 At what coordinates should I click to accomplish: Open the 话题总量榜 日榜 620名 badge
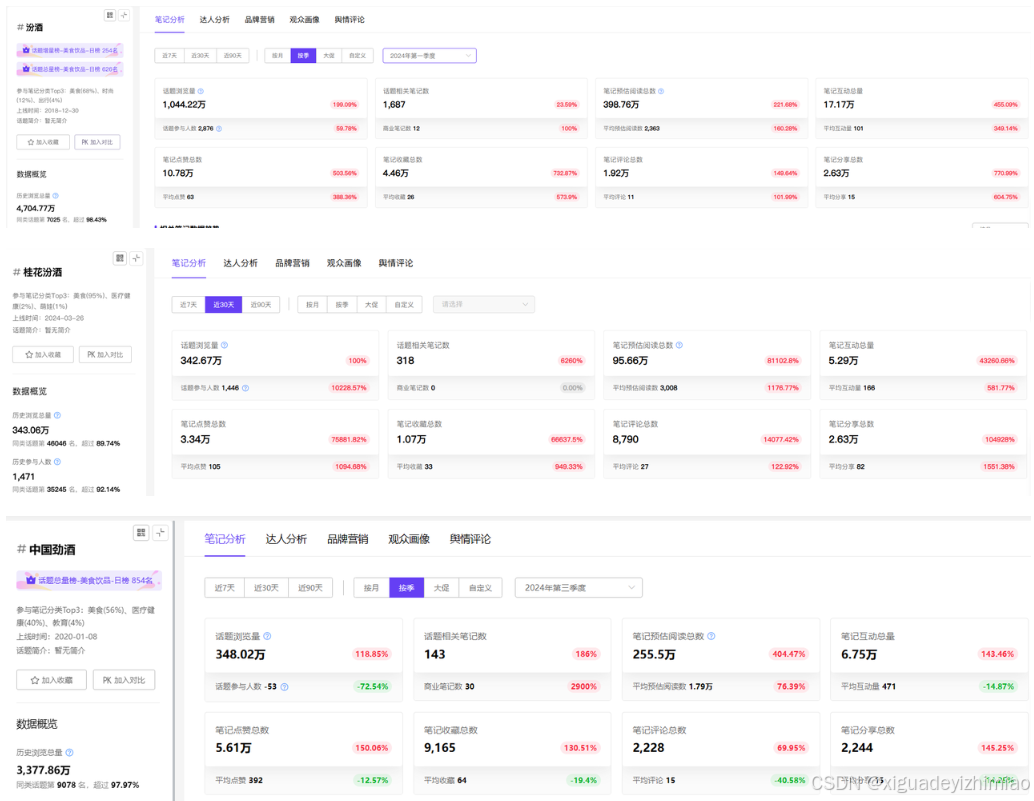coord(70,69)
